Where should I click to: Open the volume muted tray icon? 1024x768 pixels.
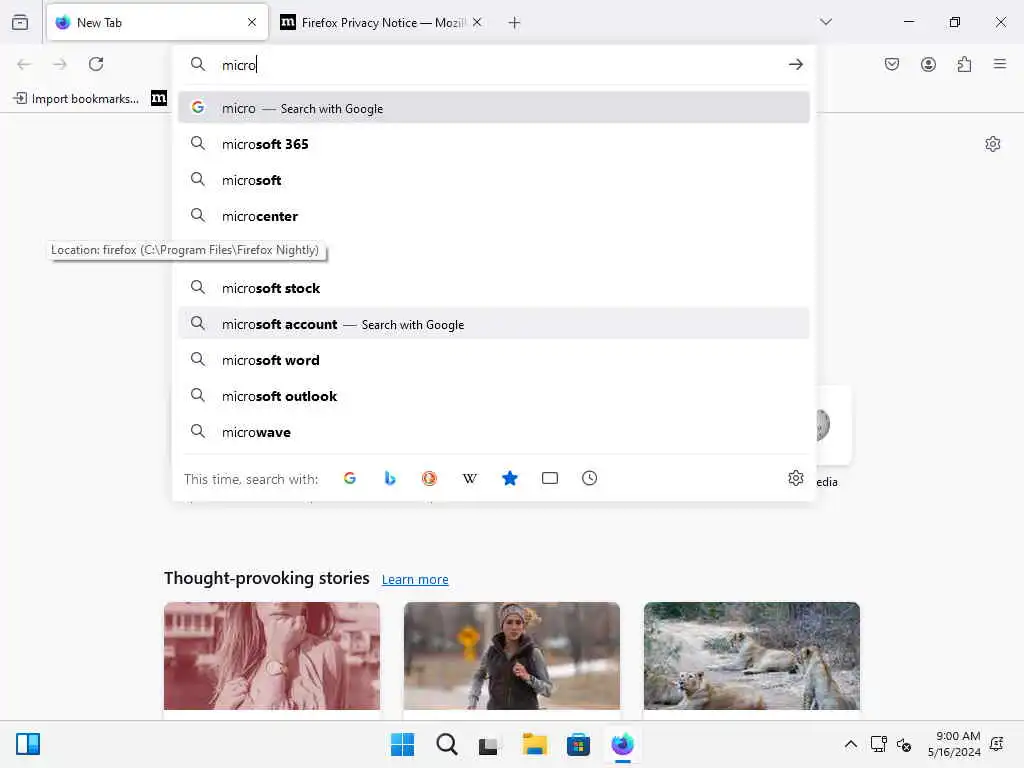tap(904, 744)
